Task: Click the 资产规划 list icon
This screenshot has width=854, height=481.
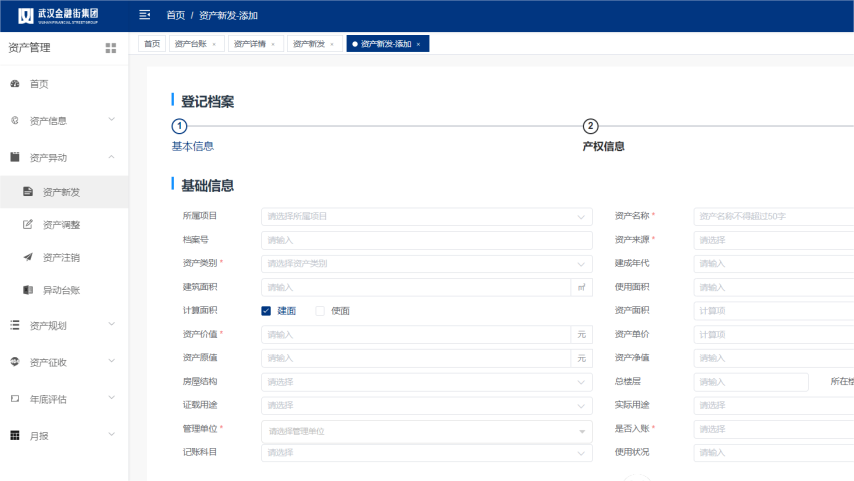Action: coord(15,325)
